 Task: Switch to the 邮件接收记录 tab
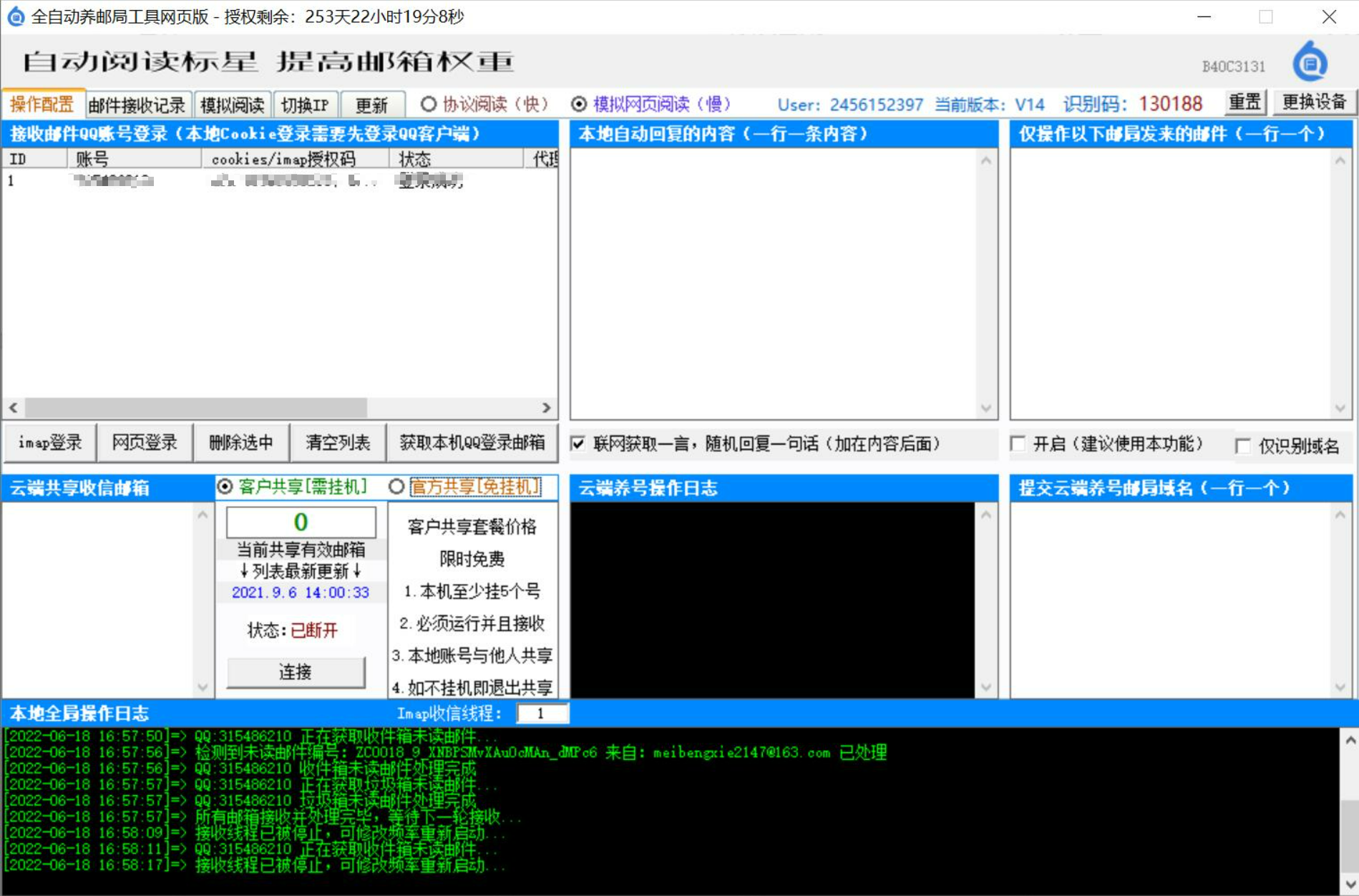coord(137,106)
